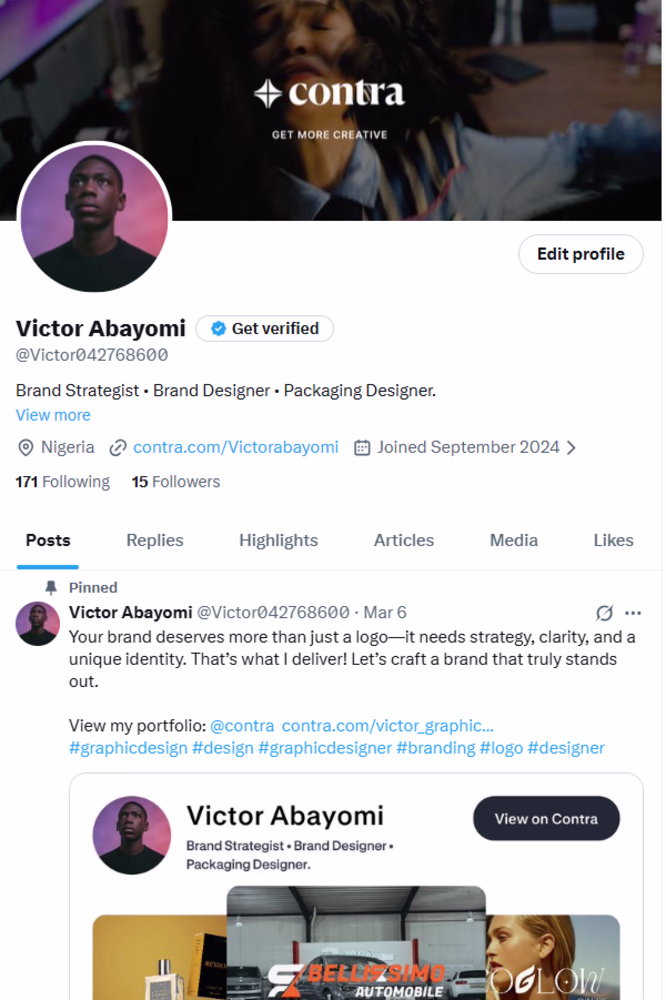Click the Grok icon on pinned post

pyautogui.click(x=604, y=613)
